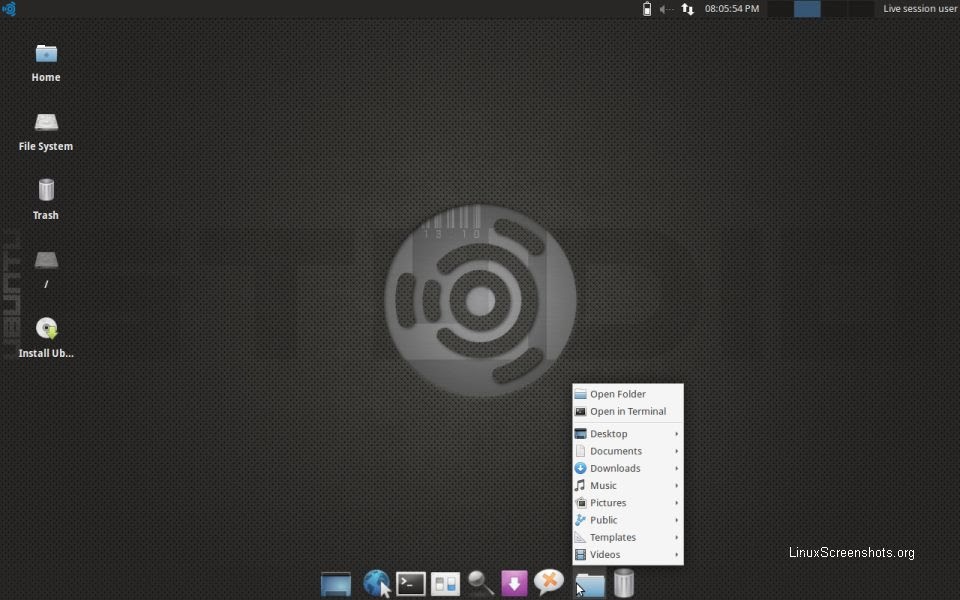Switch to the first workspace in switcher
The image size is (960, 600).
click(780, 9)
